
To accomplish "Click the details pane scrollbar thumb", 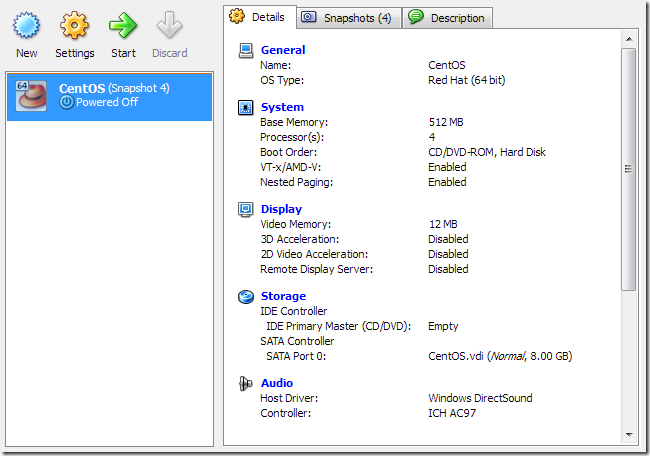I will 628,169.
